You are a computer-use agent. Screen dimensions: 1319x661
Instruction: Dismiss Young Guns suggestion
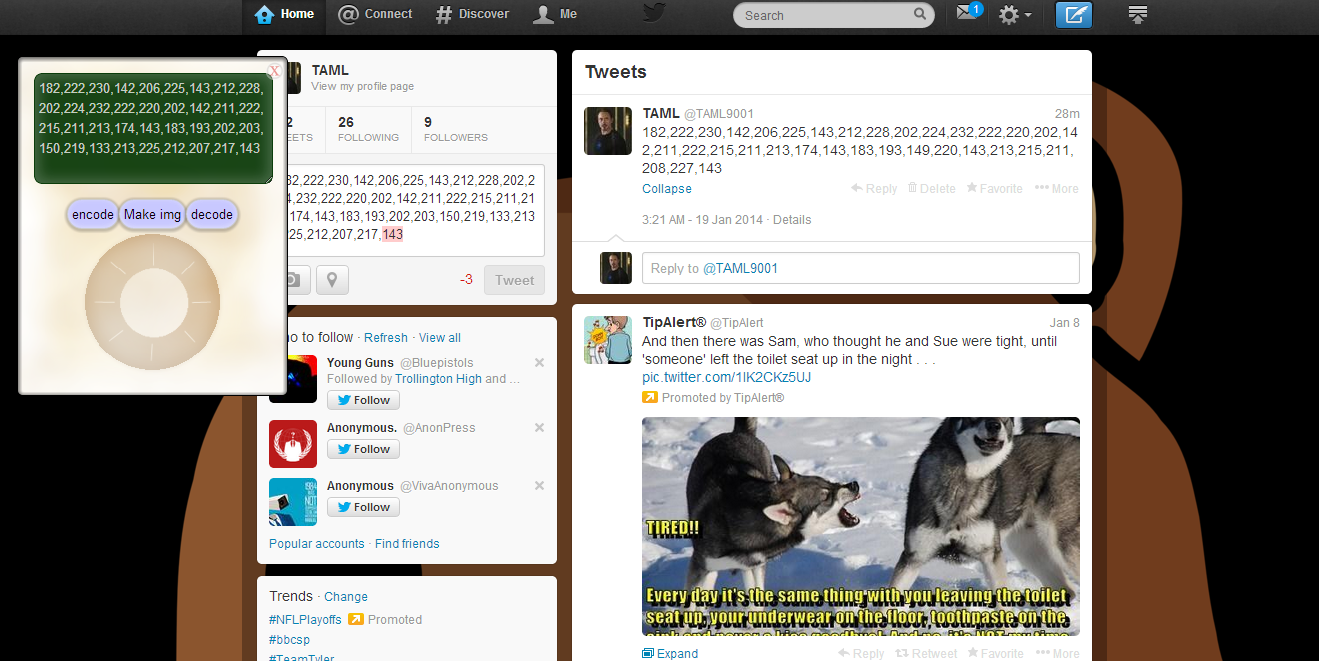click(540, 363)
